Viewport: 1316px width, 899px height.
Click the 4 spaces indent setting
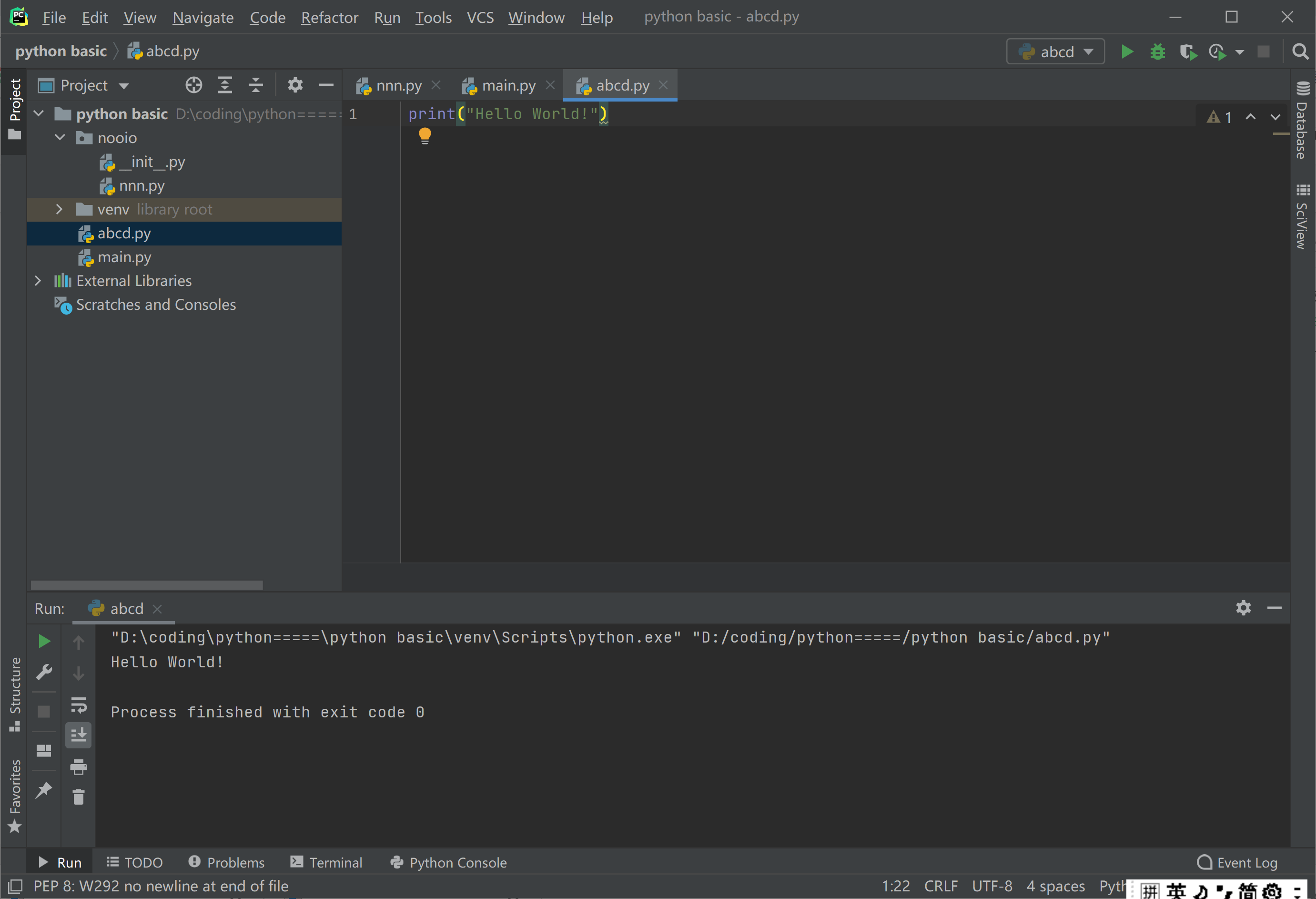pos(1055,886)
